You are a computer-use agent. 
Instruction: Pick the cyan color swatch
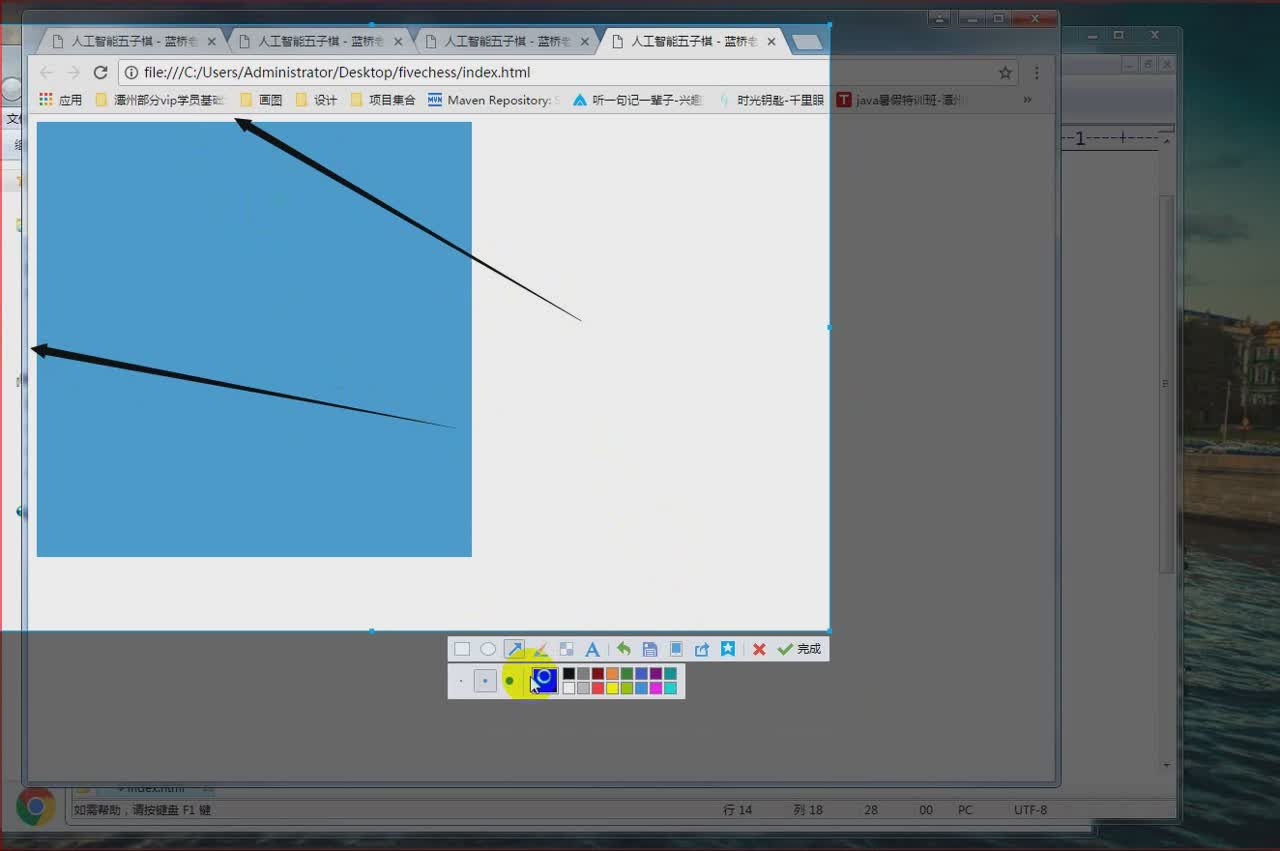pos(670,688)
